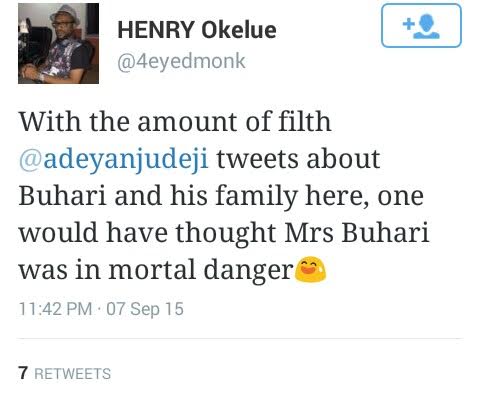Open the @4eyedmonk handle
The image size is (480, 401).
point(181,61)
